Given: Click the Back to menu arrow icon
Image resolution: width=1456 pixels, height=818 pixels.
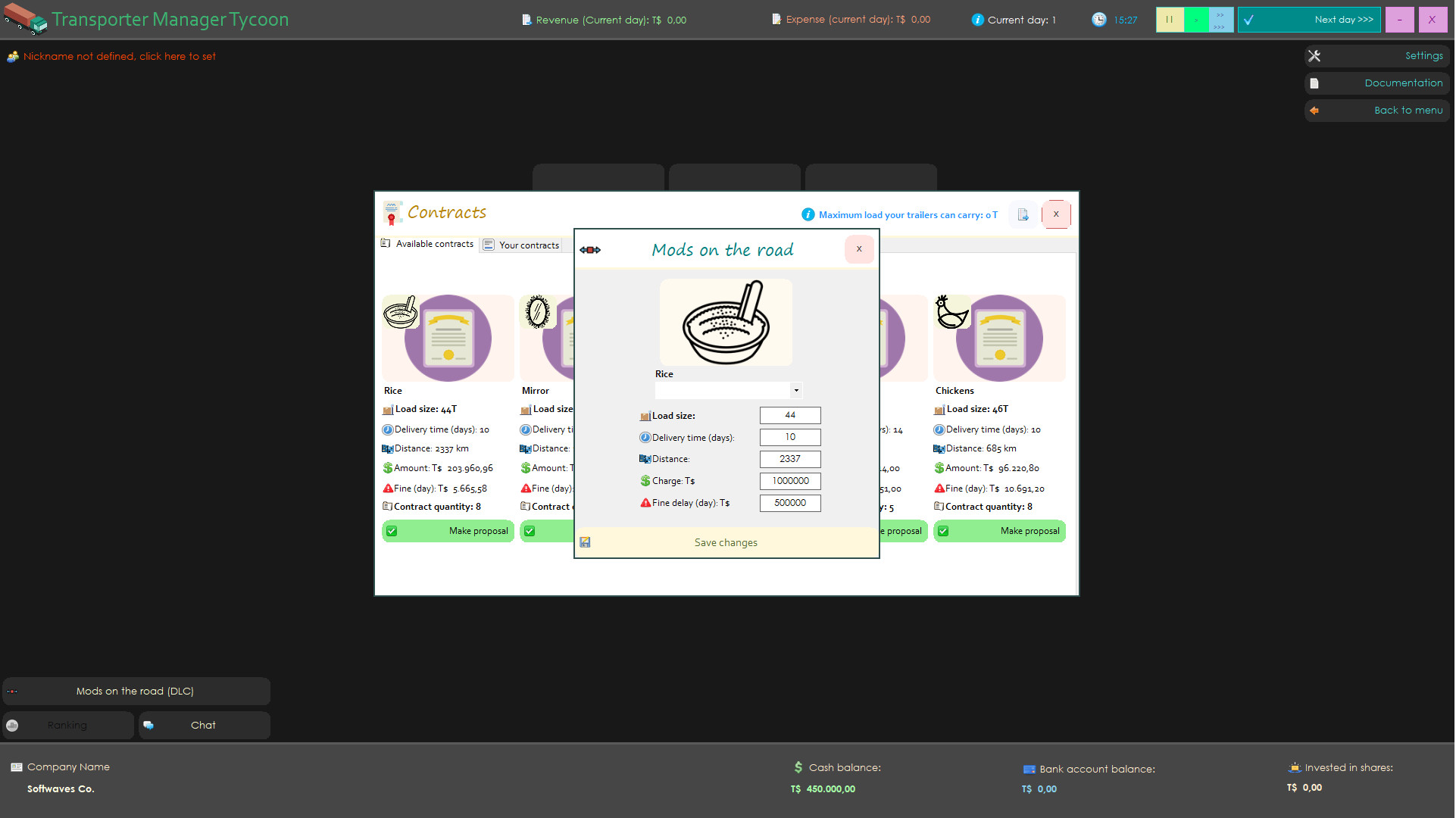Looking at the screenshot, I should pos(1314,110).
